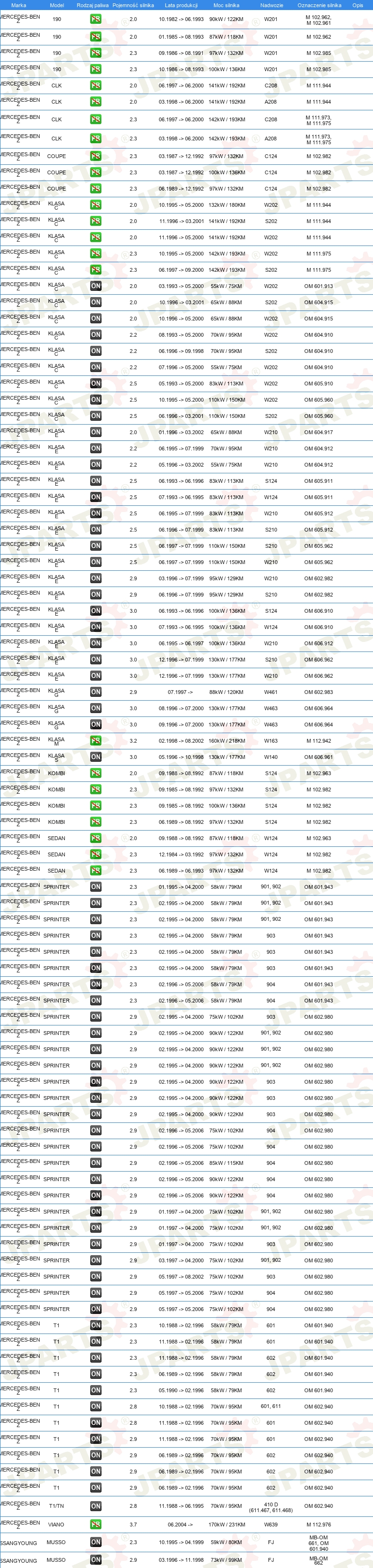Click petrol icon in CLK A208 2.3 row
Viewport: 373px width, 1568px height.
tap(95, 139)
